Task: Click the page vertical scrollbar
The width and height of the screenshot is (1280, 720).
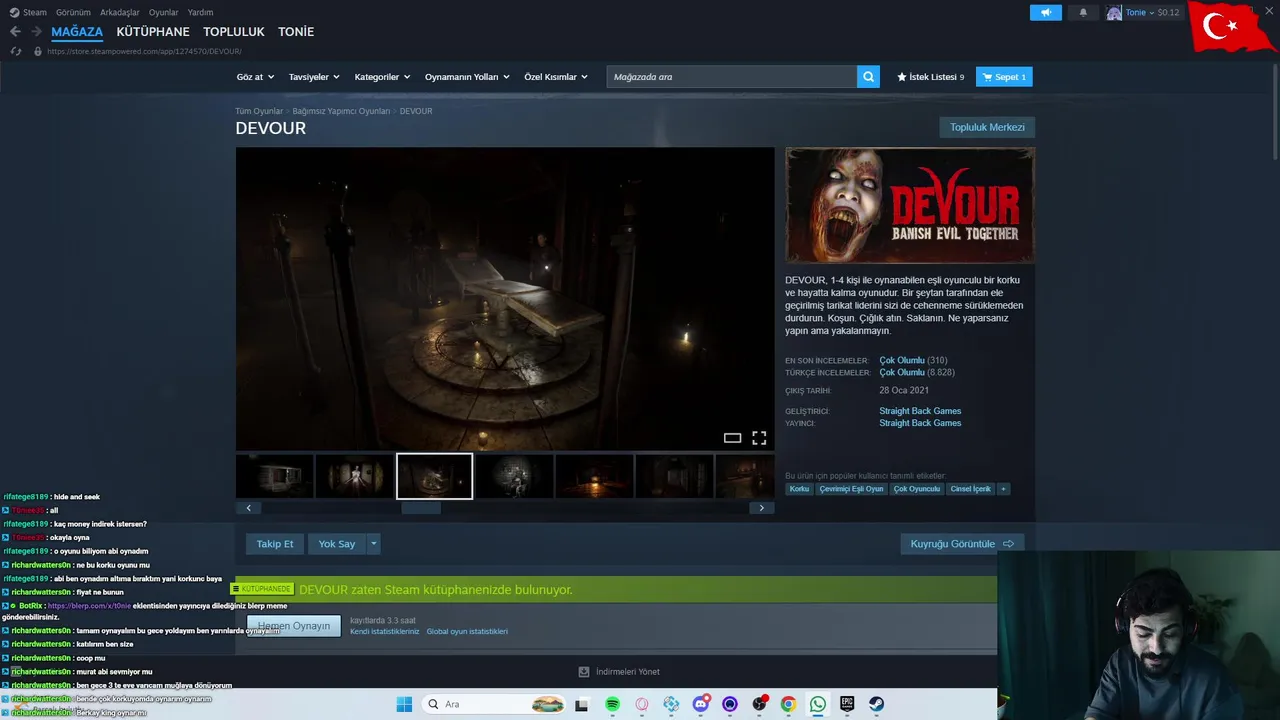Action: 1275,110
